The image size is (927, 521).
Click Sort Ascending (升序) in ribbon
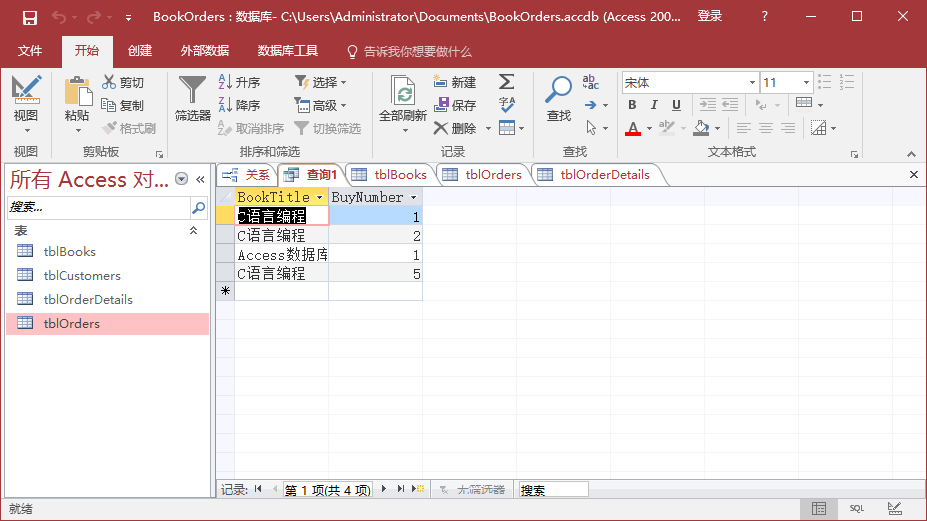(239, 82)
